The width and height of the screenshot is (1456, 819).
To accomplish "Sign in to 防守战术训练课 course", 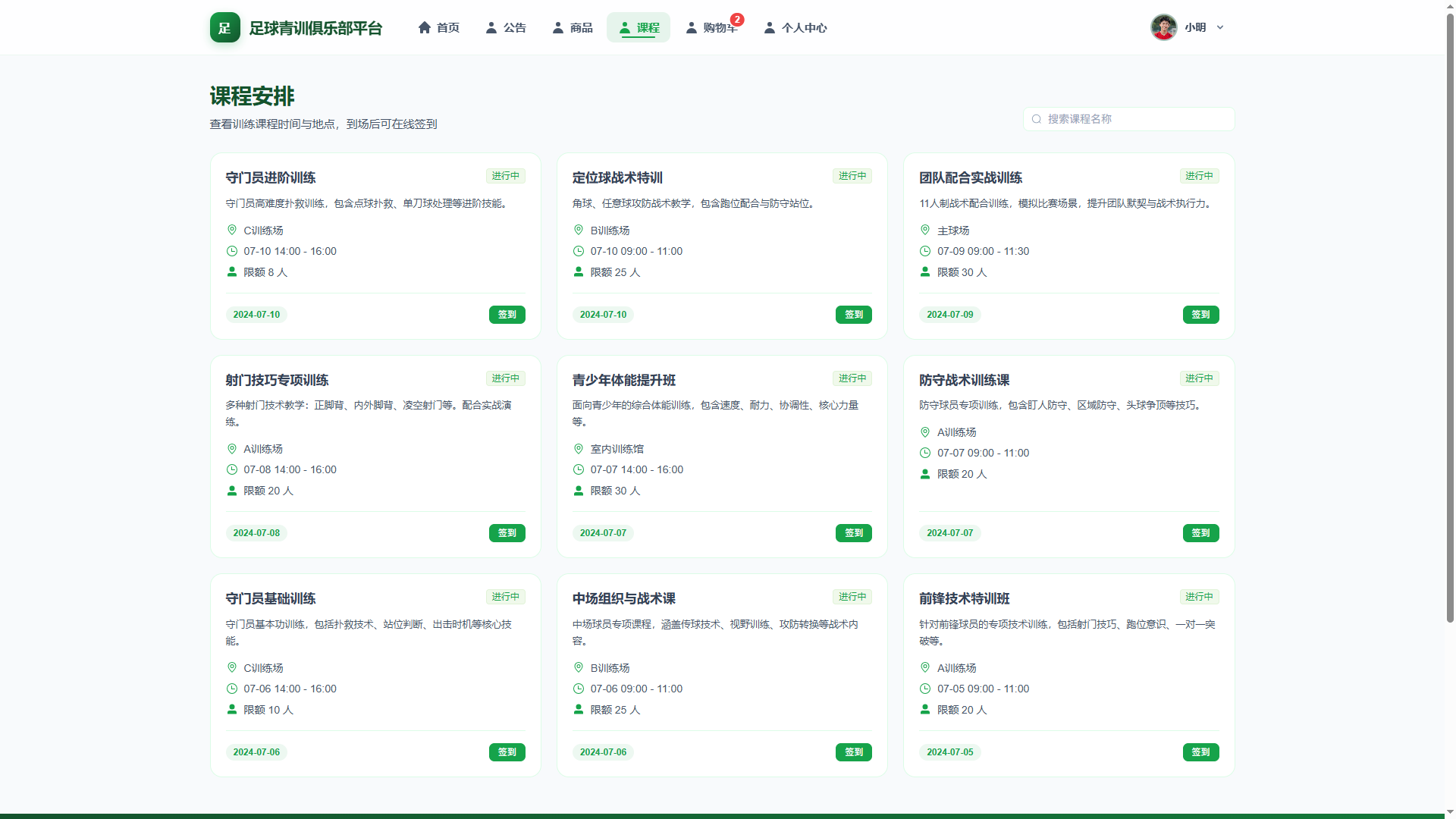I will click(x=1201, y=533).
